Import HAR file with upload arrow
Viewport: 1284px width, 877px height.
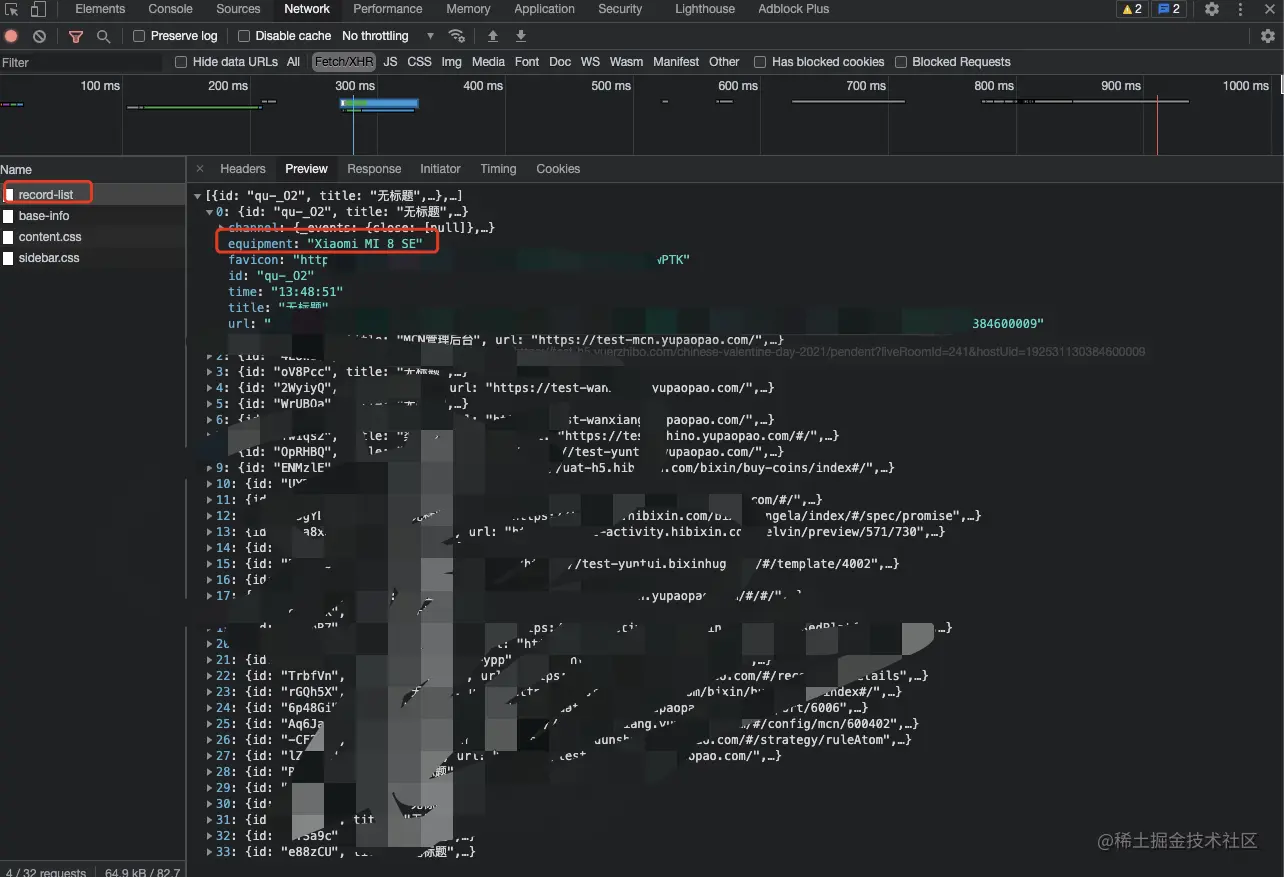[x=493, y=36]
